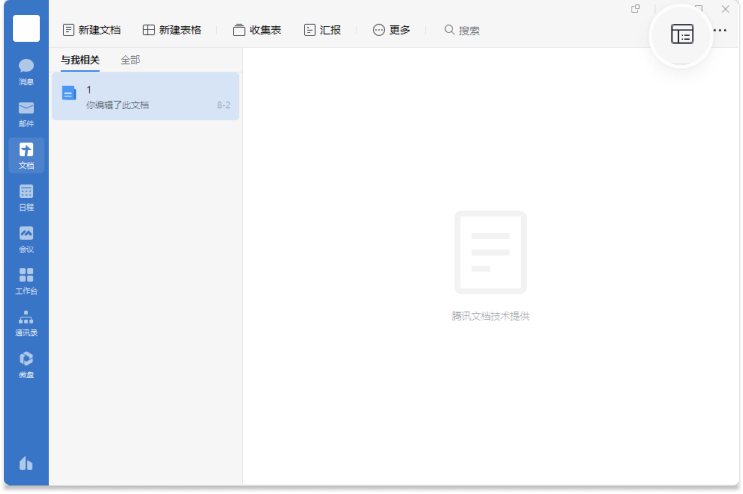This screenshot has width=743, height=494.
Task: Open the Workbench (工作台) sidebar icon
Action: click(26, 281)
